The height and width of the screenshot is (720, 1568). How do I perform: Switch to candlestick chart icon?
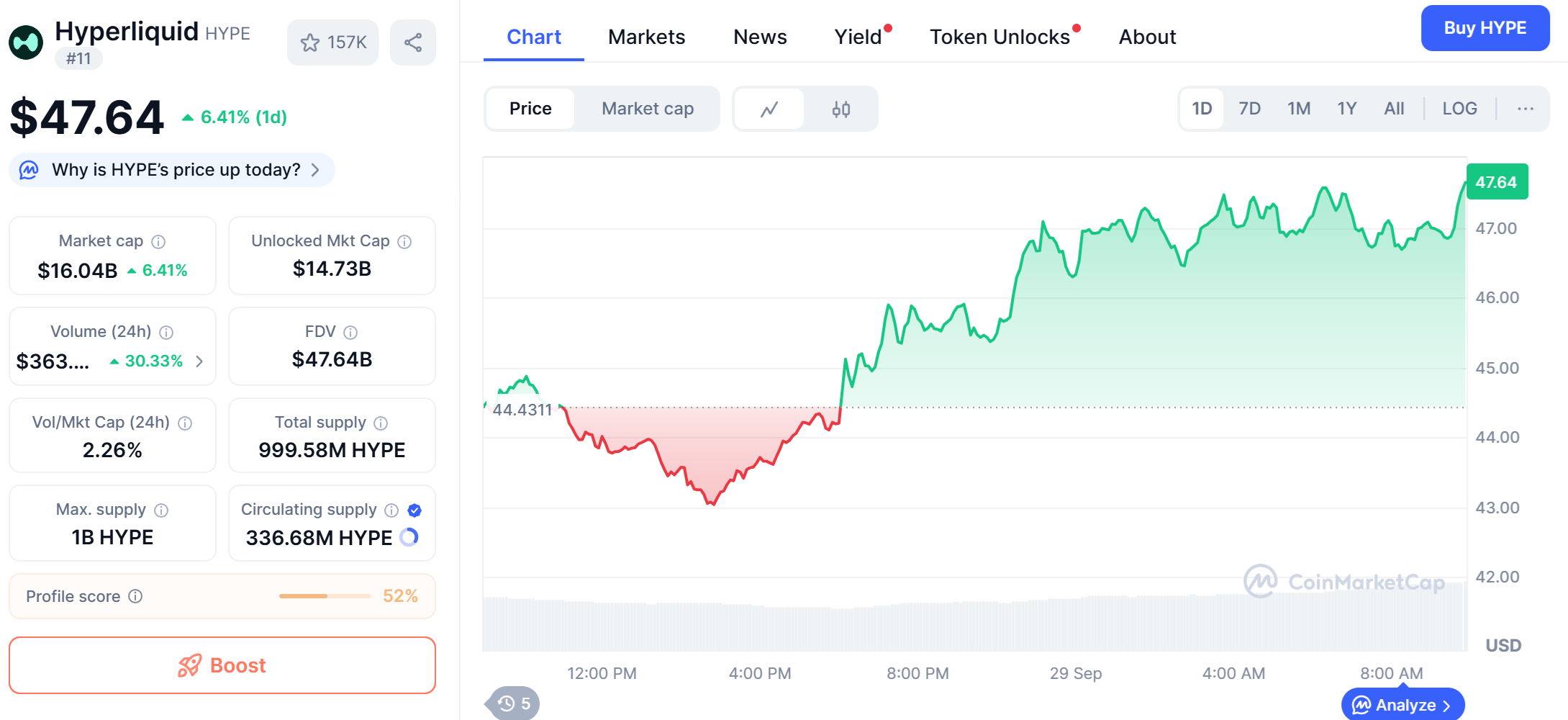840,109
